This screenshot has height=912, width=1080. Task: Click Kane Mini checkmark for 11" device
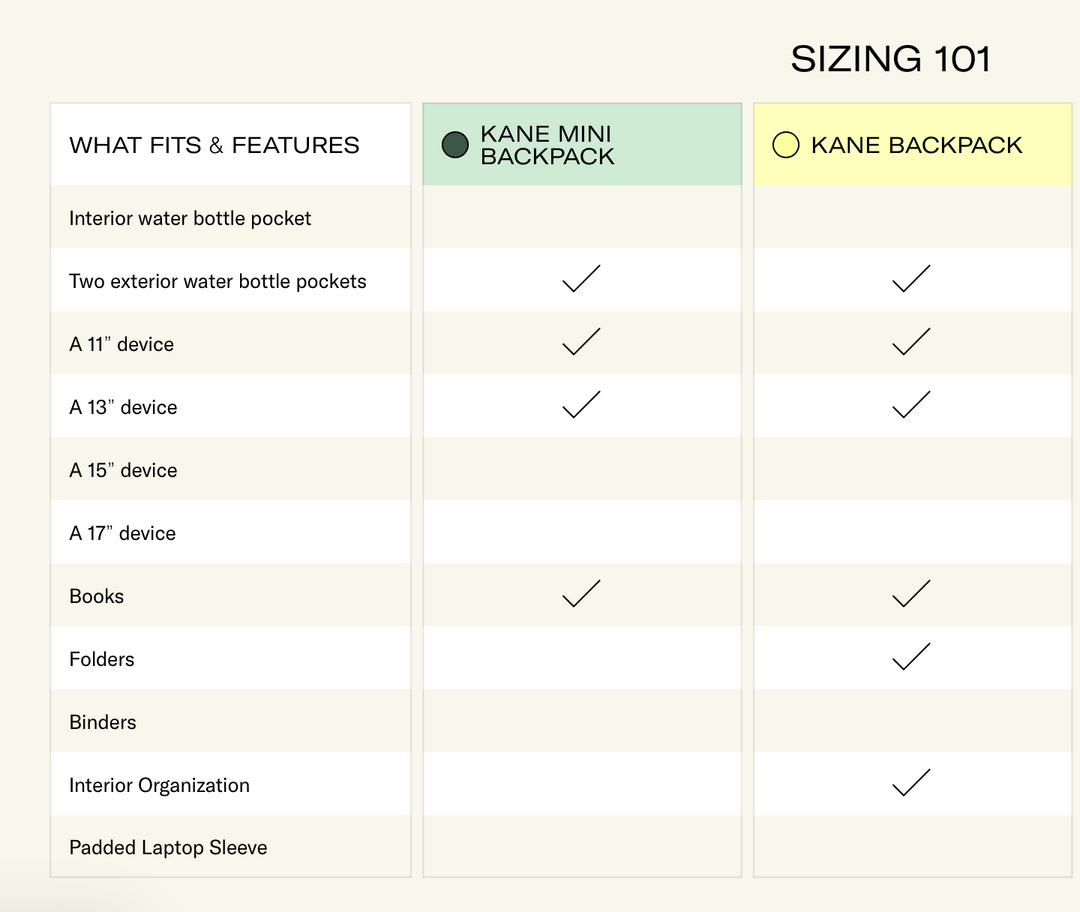point(581,342)
